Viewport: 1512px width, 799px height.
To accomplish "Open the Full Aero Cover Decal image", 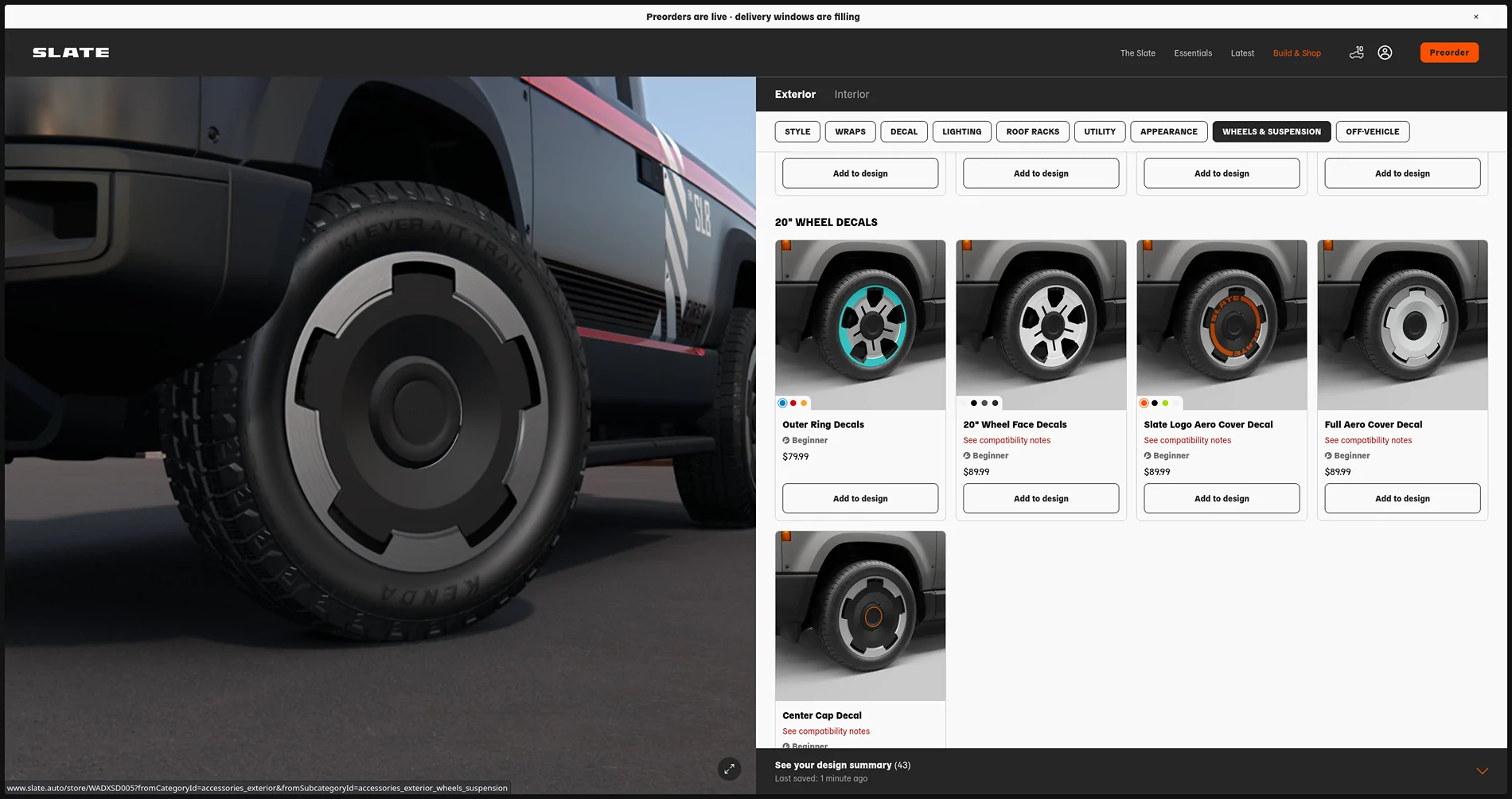I will coord(1402,325).
